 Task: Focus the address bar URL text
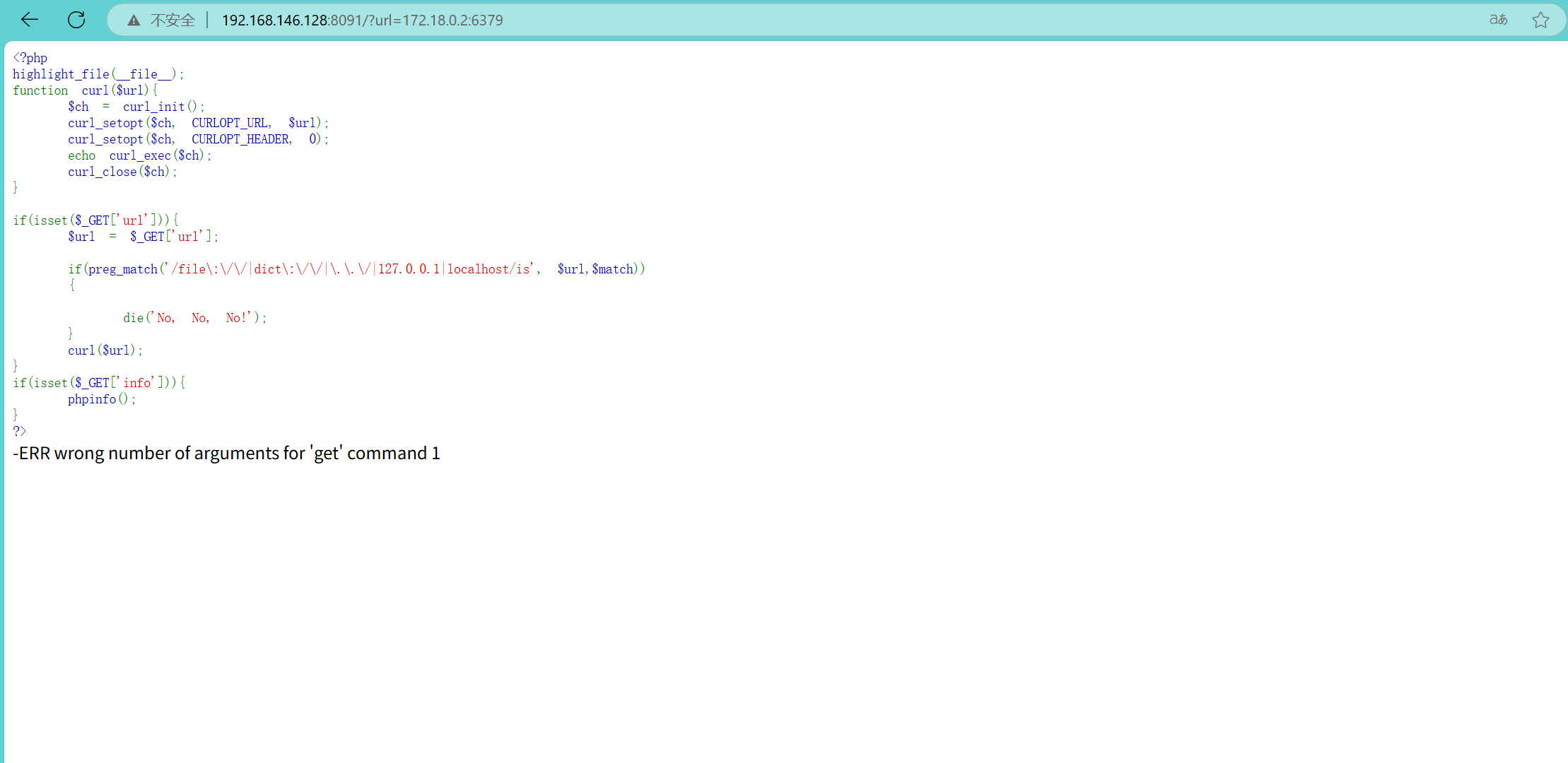362,20
